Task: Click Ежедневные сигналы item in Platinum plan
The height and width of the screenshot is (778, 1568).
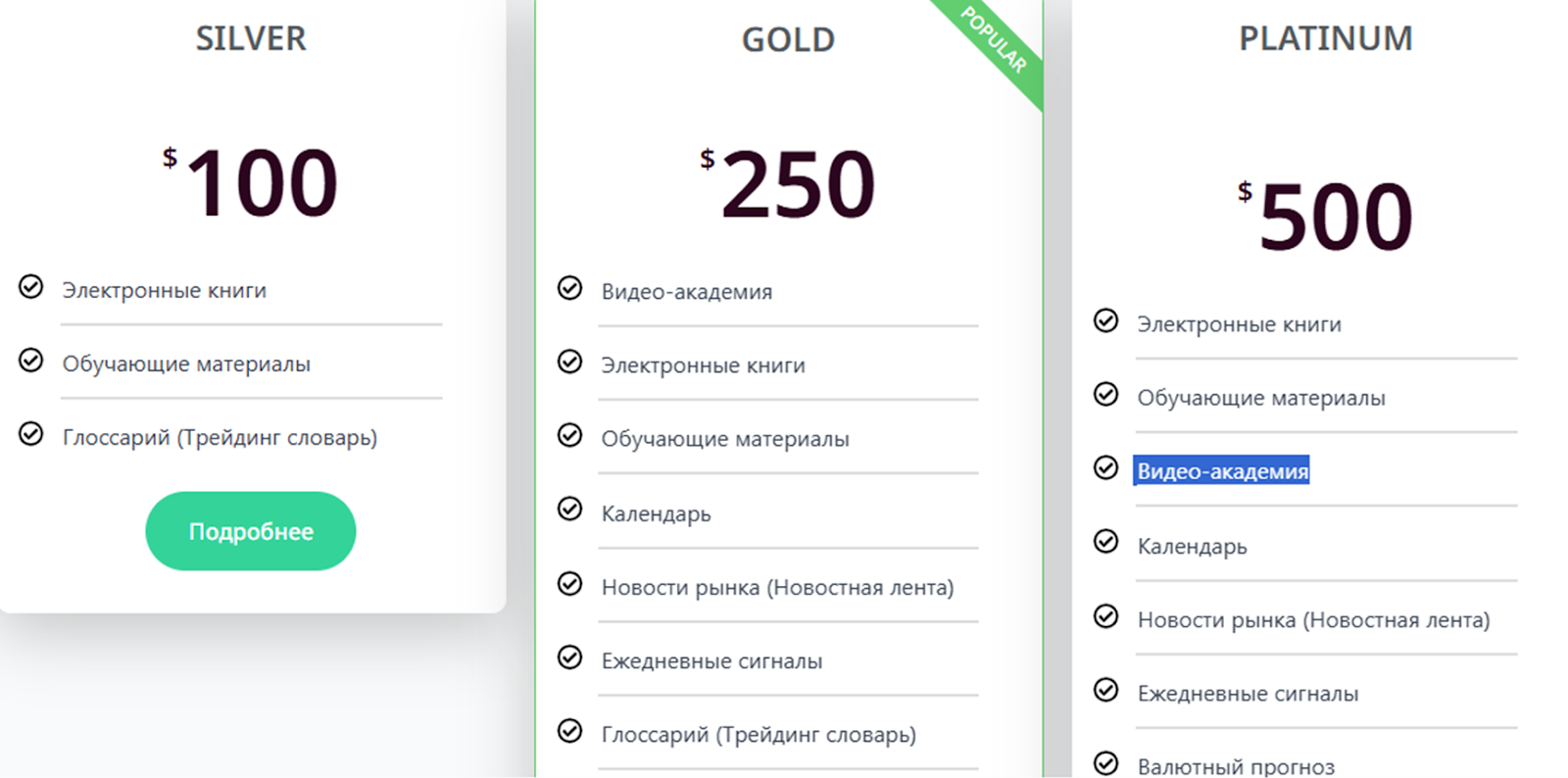Action: coord(1248,694)
